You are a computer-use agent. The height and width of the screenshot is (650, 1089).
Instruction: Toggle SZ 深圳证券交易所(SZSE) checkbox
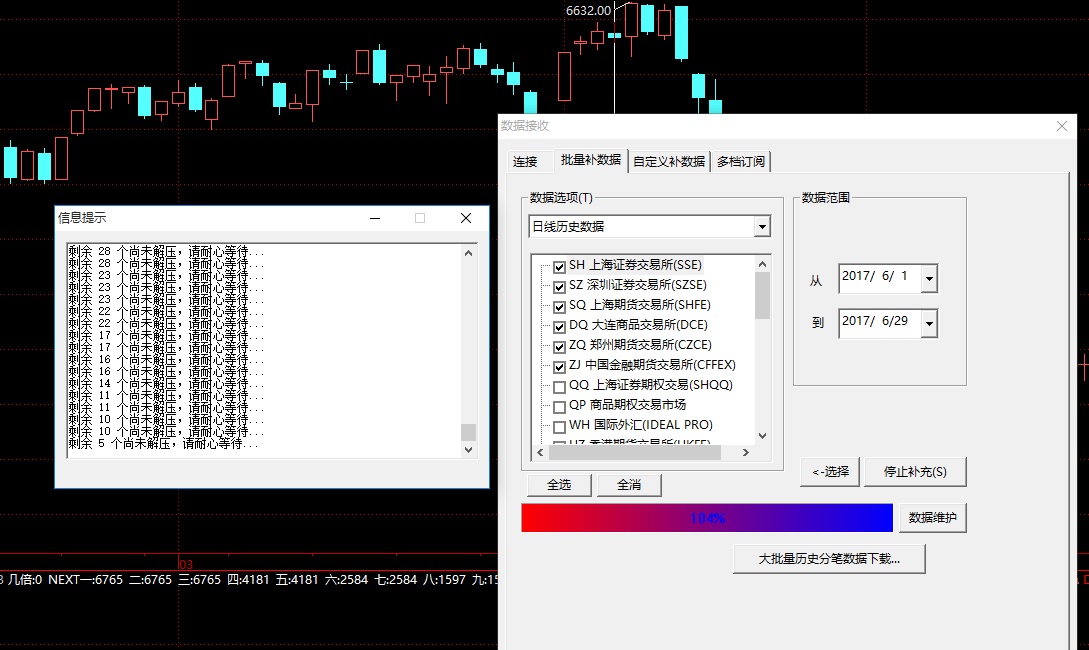[x=560, y=287]
